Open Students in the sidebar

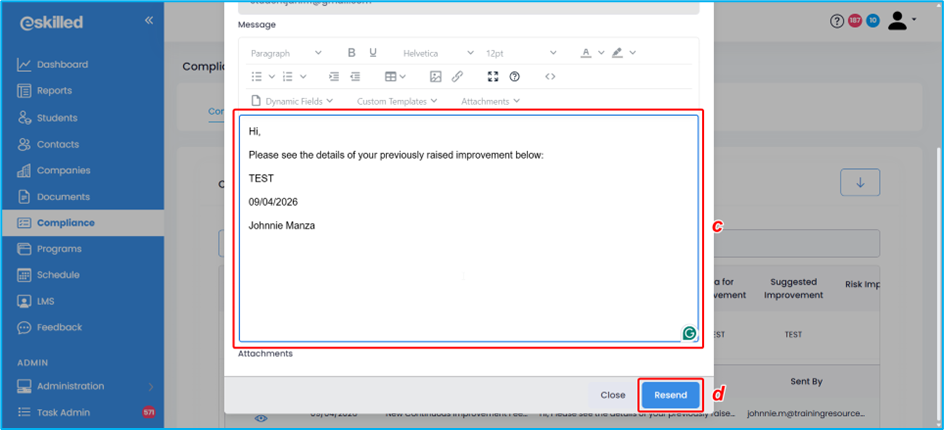[57, 118]
